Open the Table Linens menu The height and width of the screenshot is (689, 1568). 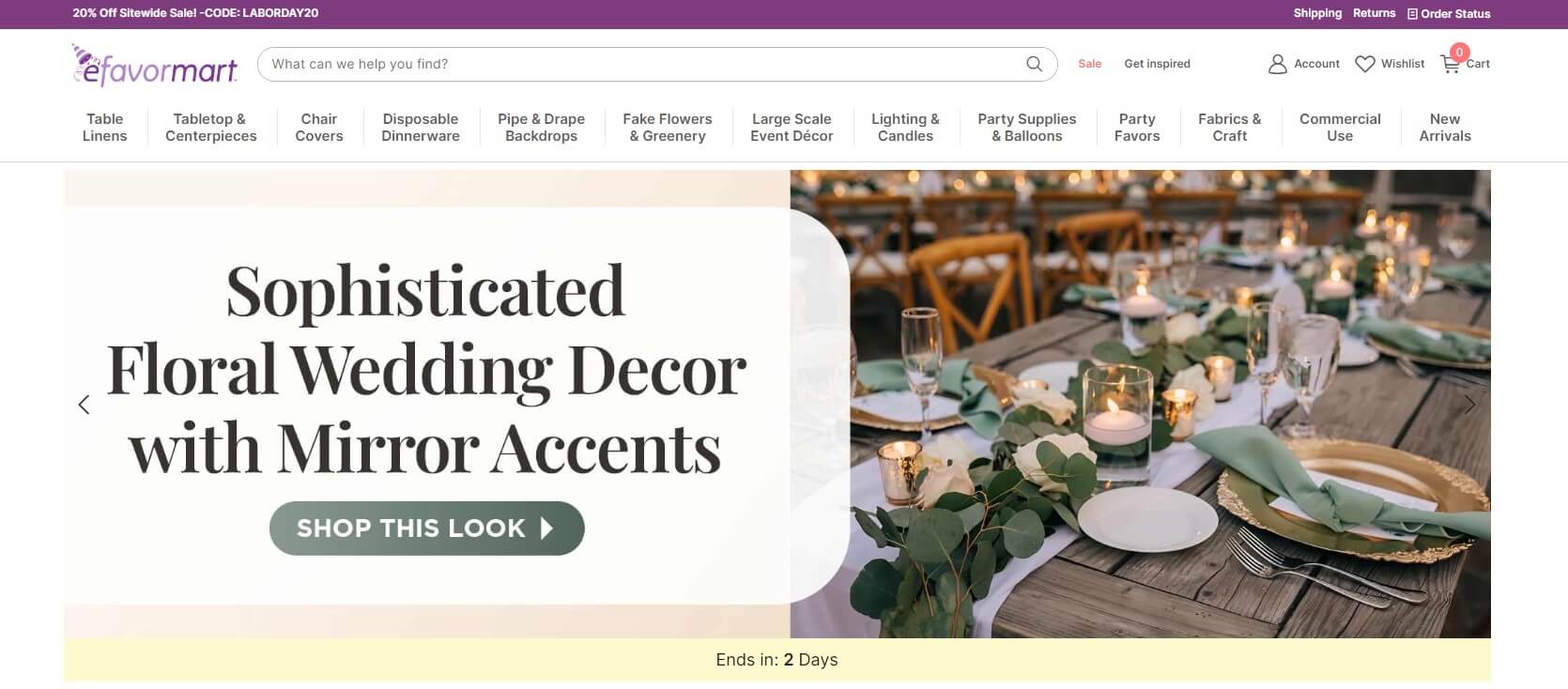(104, 128)
